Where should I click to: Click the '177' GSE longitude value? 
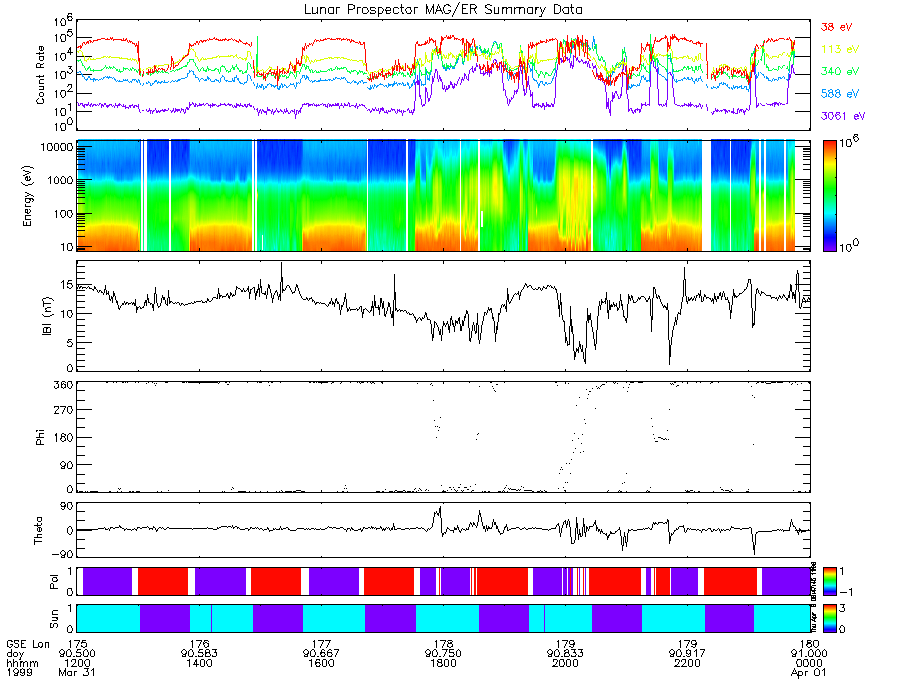pyautogui.click(x=321, y=644)
